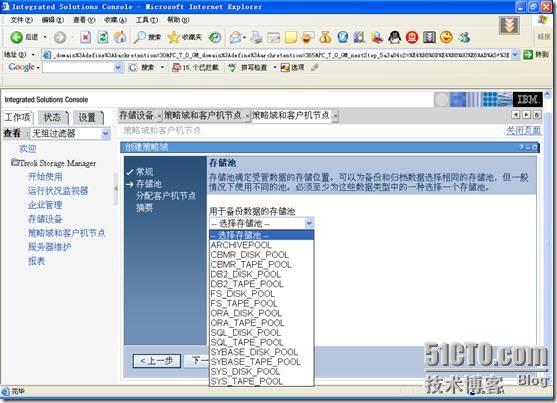The width and height of the screenshot is (557, 403).
Task: Open 报表 navigation link
Action: [36, 261]
